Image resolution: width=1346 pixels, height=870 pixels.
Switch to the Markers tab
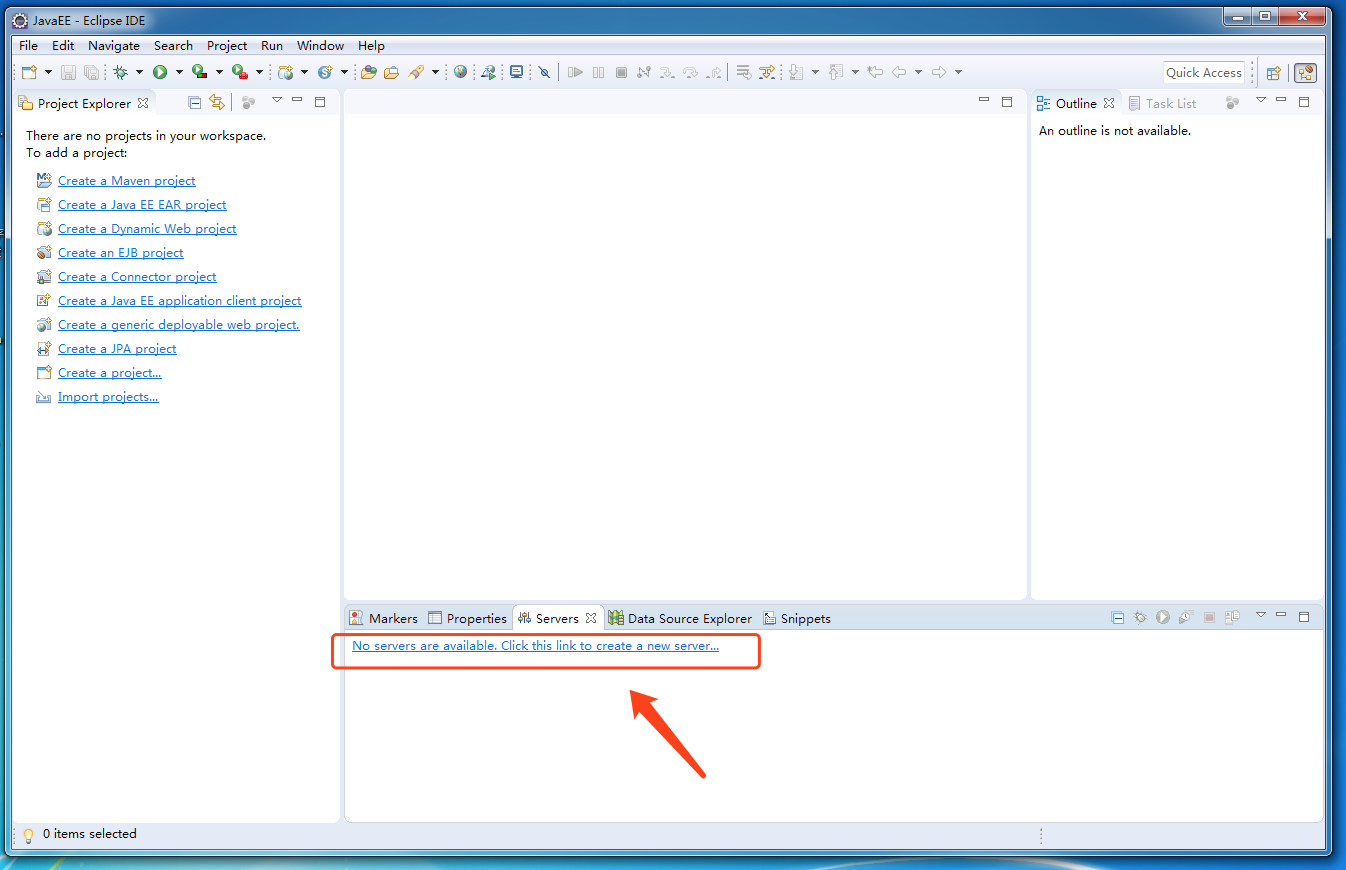pos(384,618)
